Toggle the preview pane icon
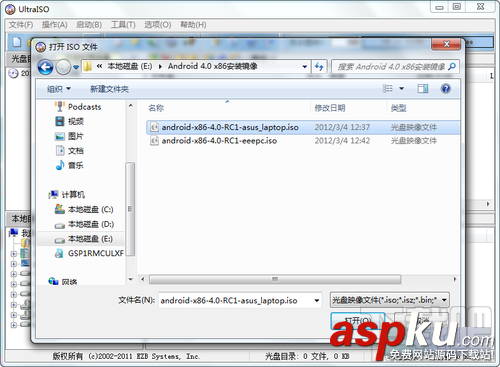 423,89
